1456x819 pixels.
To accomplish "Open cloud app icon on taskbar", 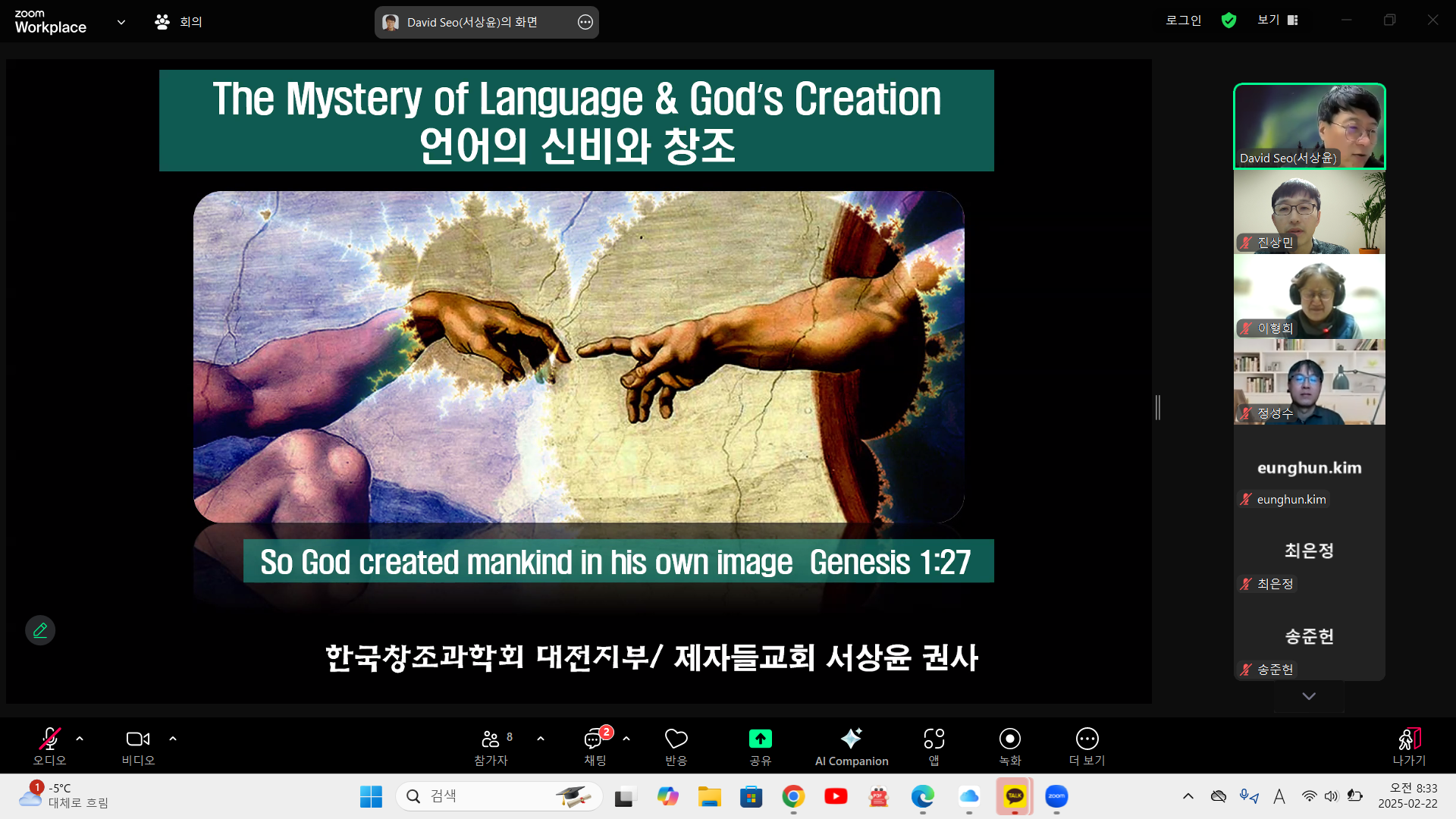I will pos(969,796).
